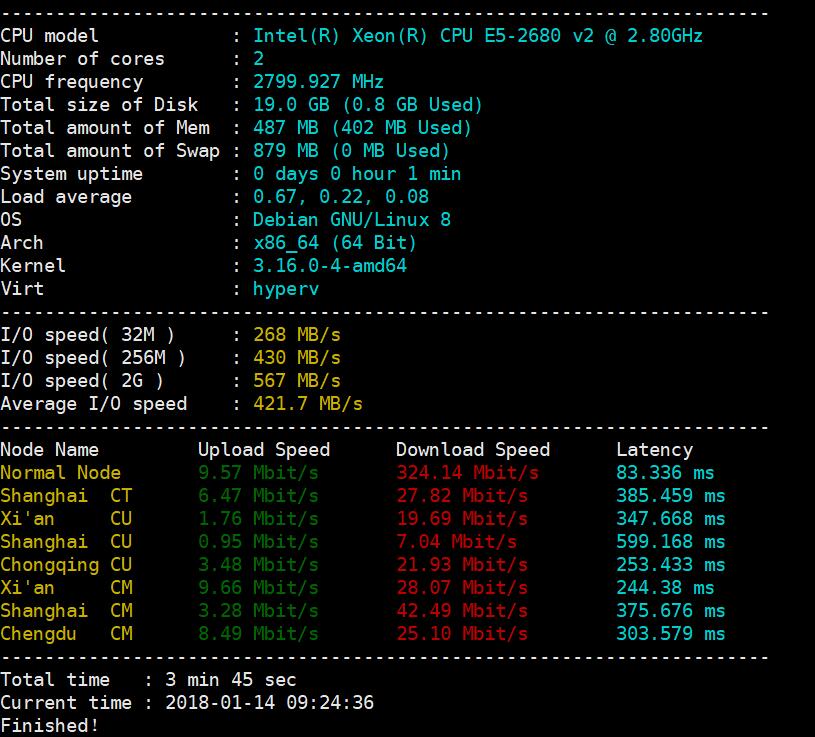Click the Chongqing CU node name

(x=66, y=565)
